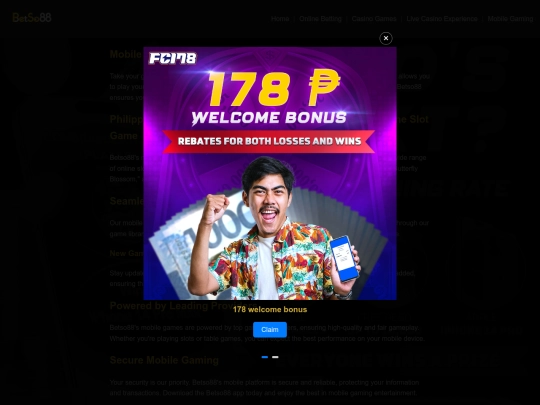Viewport: 540px width, 405px height.
Task: Open the 178 welcome bonus banner image
Action: coord(270,173)
